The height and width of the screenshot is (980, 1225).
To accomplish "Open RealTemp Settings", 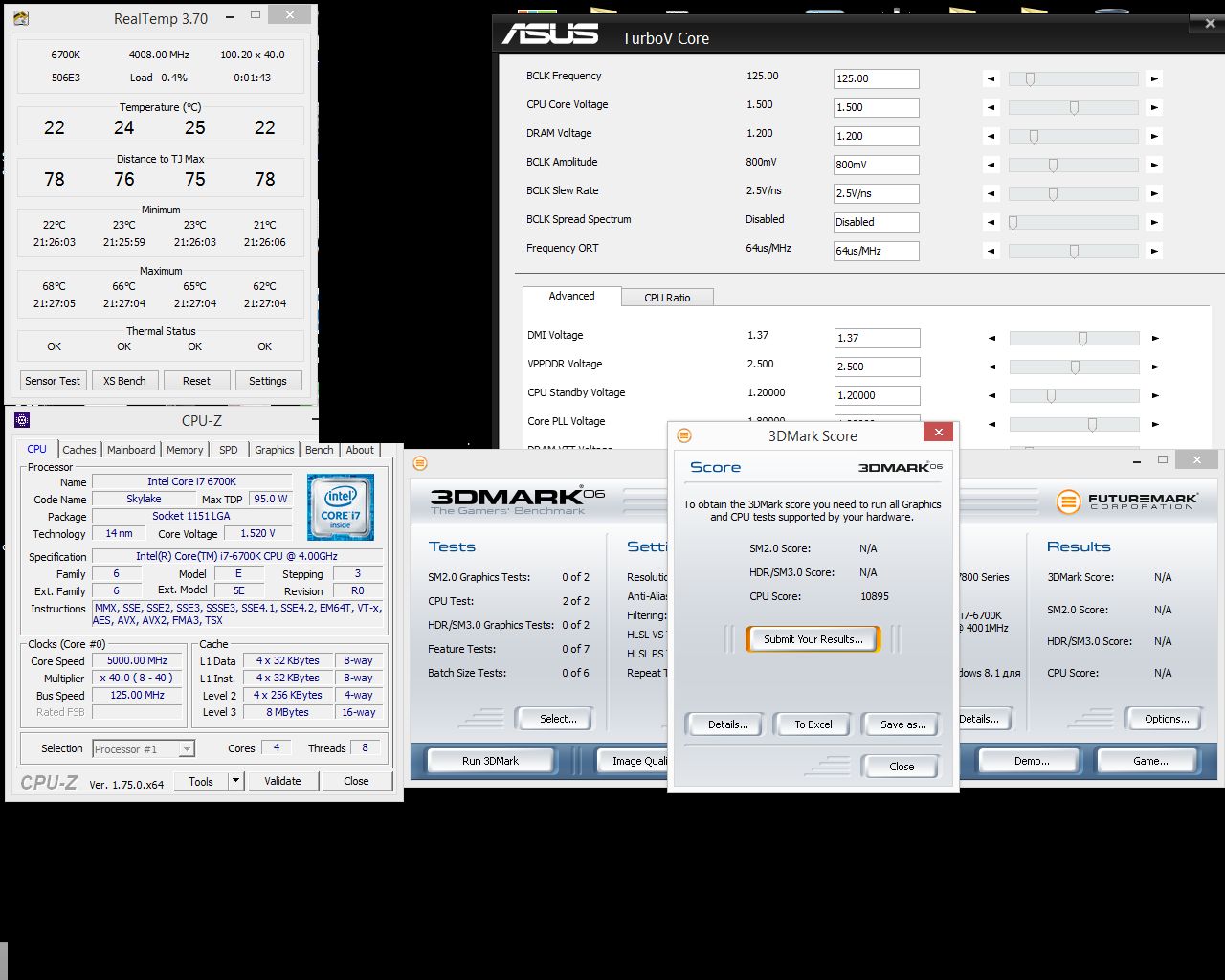I will point(268,381).
